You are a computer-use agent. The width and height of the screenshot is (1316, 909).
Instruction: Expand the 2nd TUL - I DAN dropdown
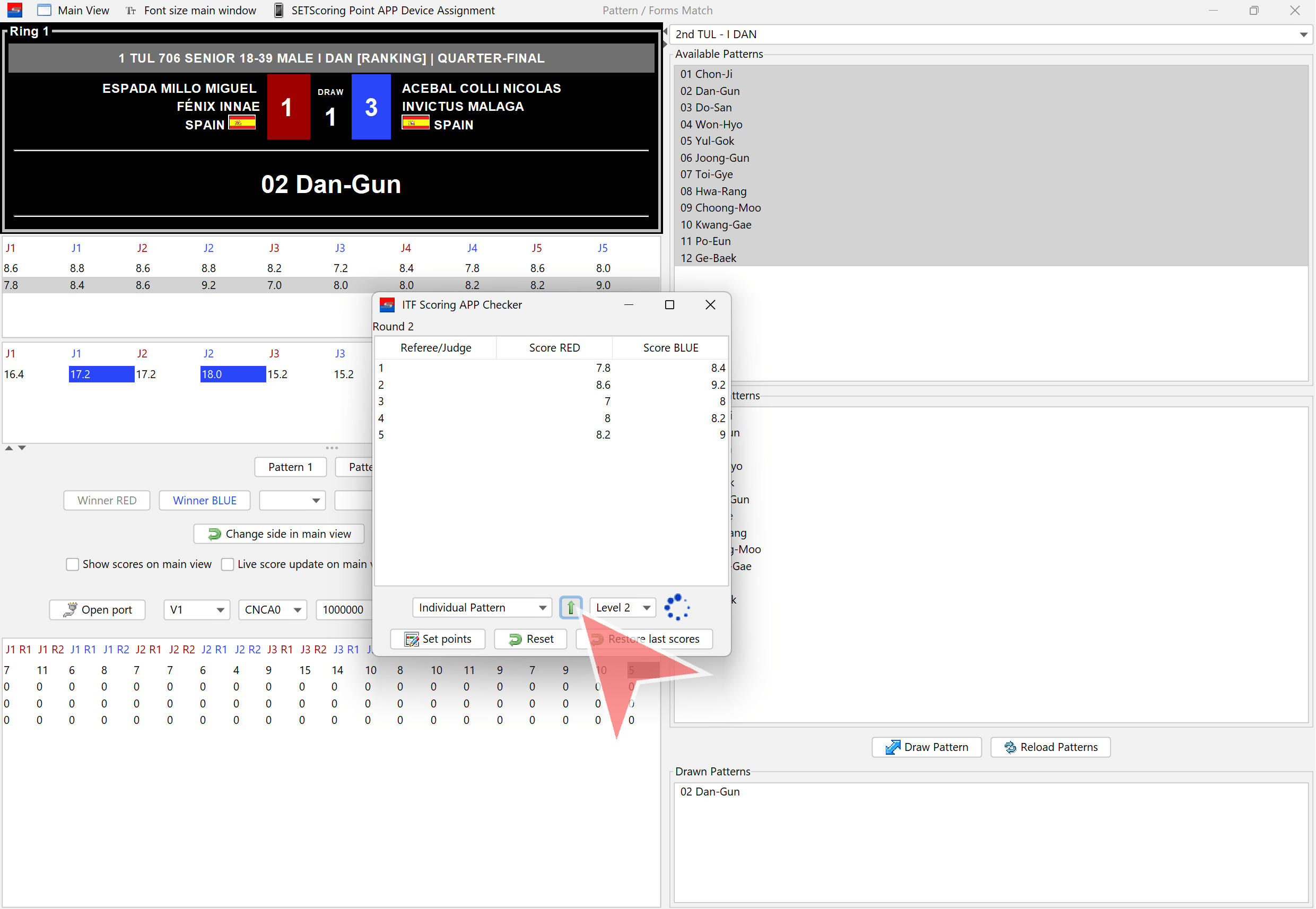[x=1303, y=35]
